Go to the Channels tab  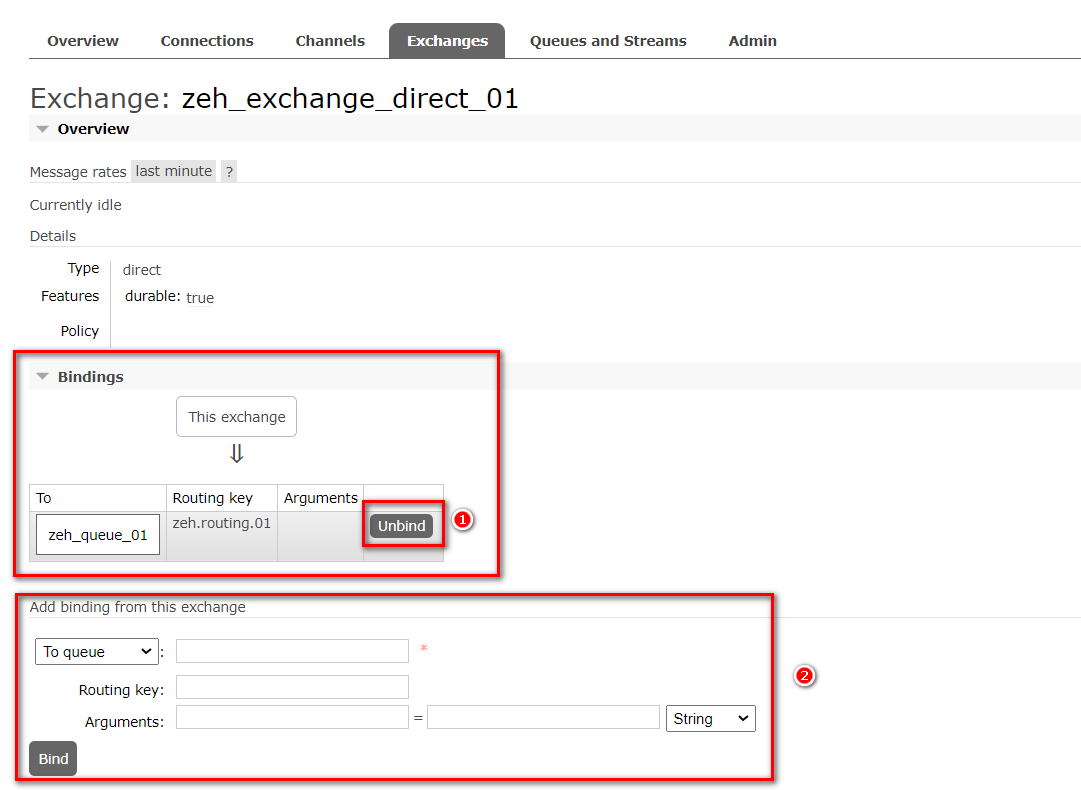330,41
